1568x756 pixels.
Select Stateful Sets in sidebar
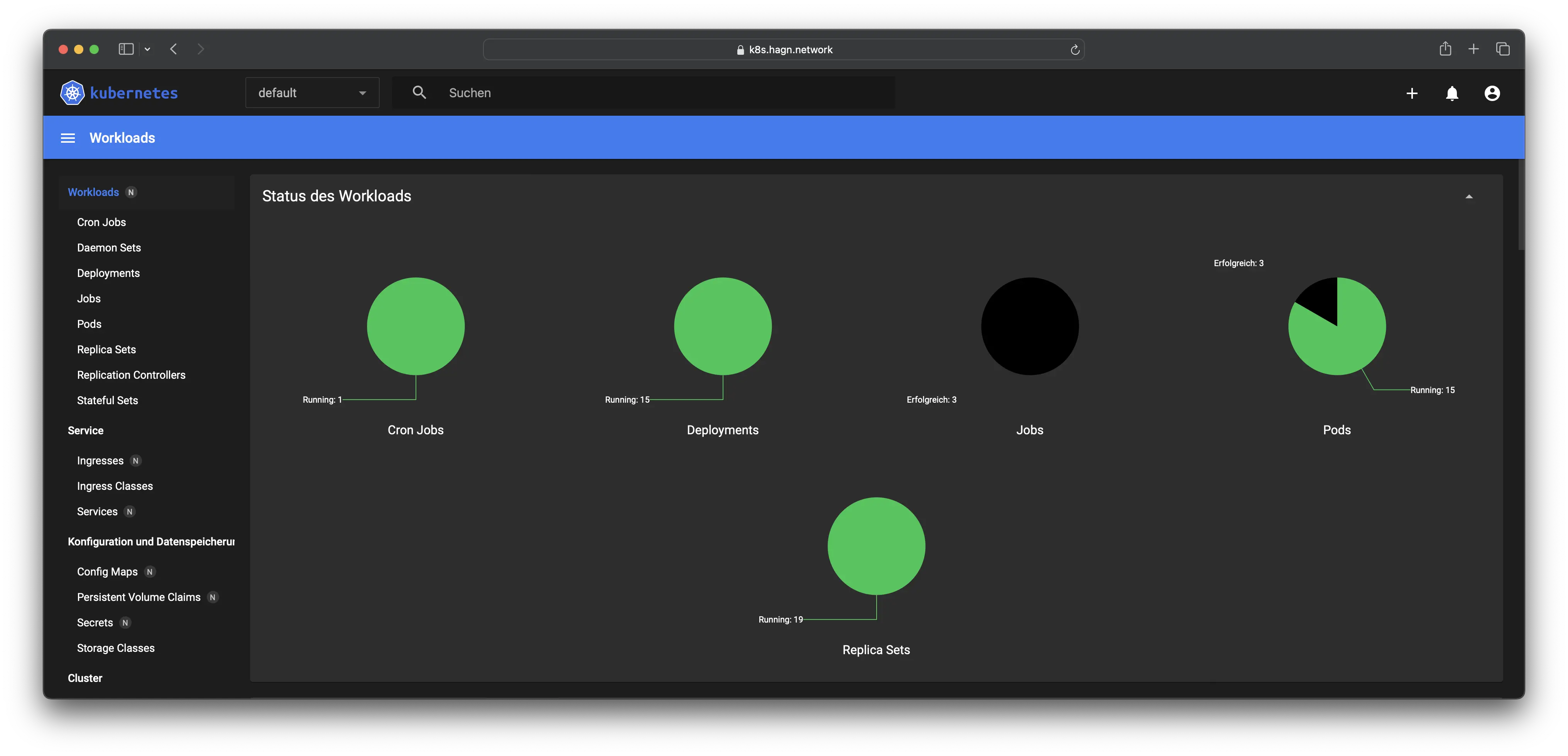[107, 400]
